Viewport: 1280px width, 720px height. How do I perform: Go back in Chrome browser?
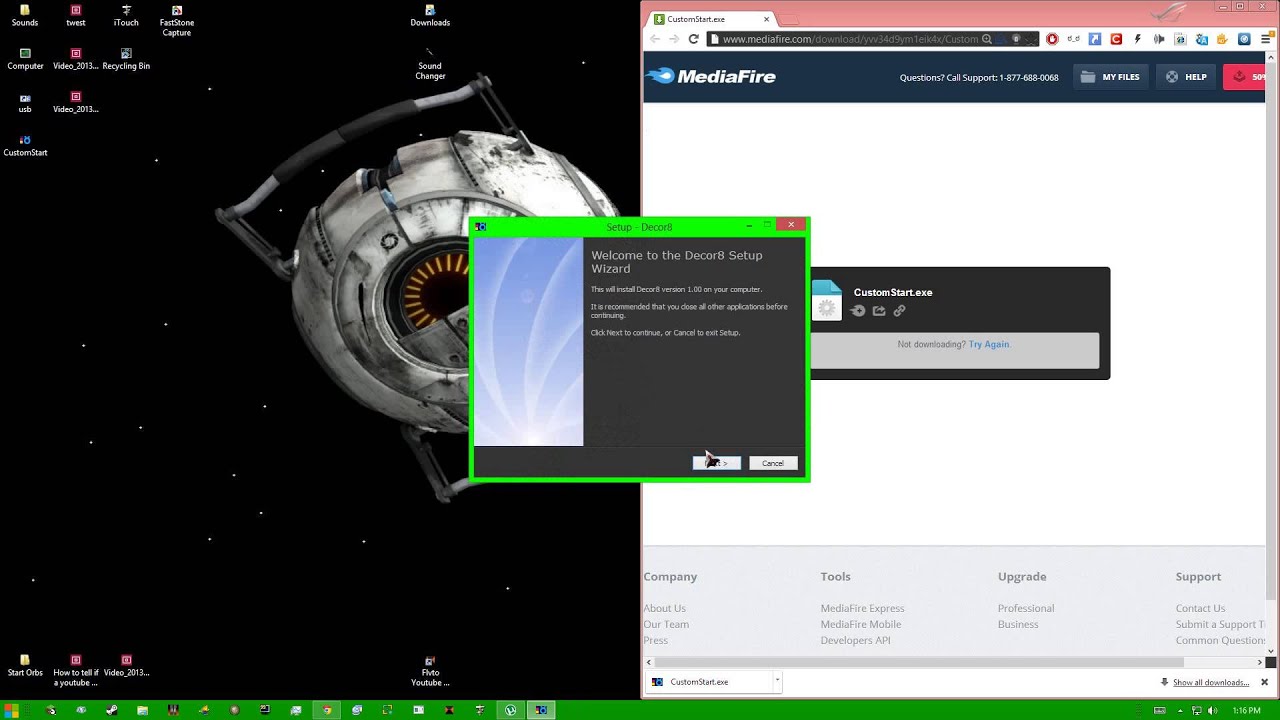655,39
